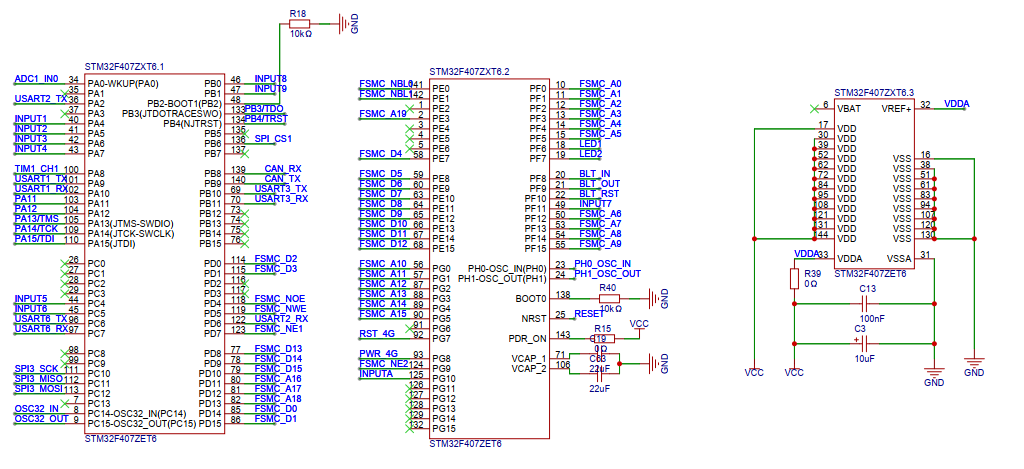This screenshot has height=469, width=1024.
Task: Select the R15 resistor designator
Action: pyautogui.click(x=602, y=329)
